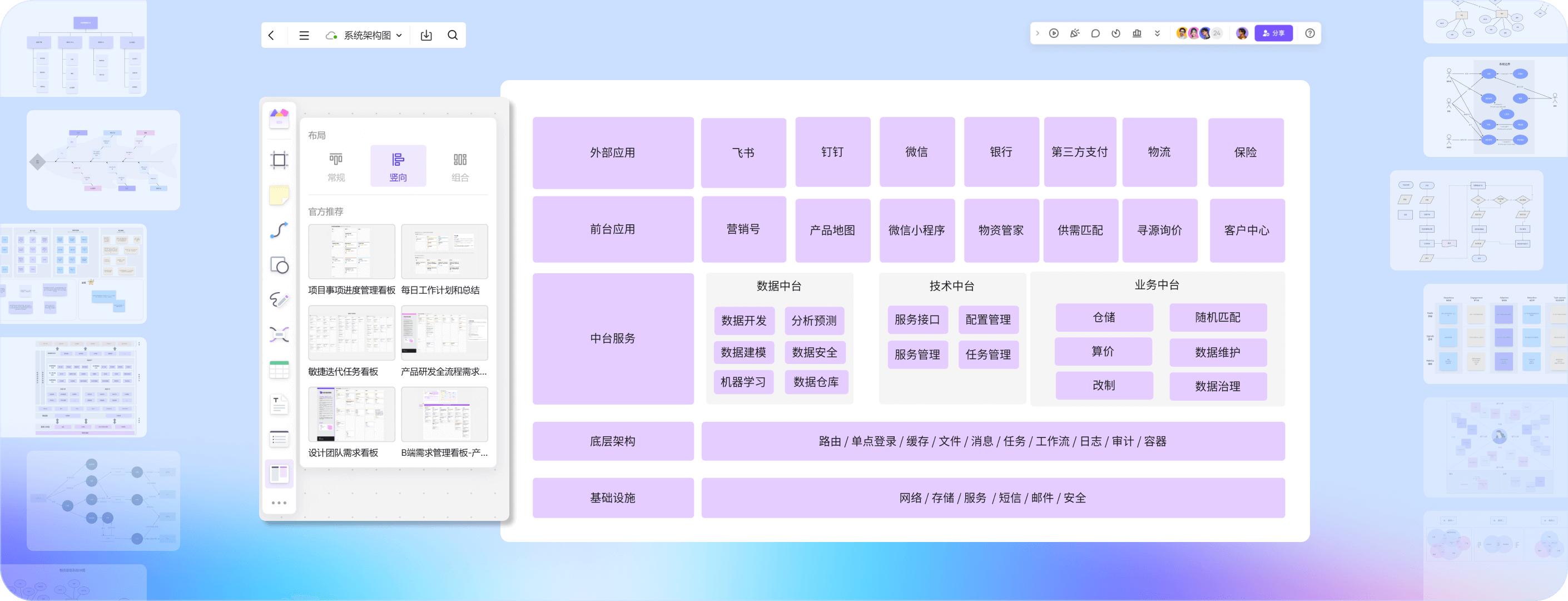Select the Connector line tool
The width and height of the screenshot is (1568, 601).
[279, 230]
